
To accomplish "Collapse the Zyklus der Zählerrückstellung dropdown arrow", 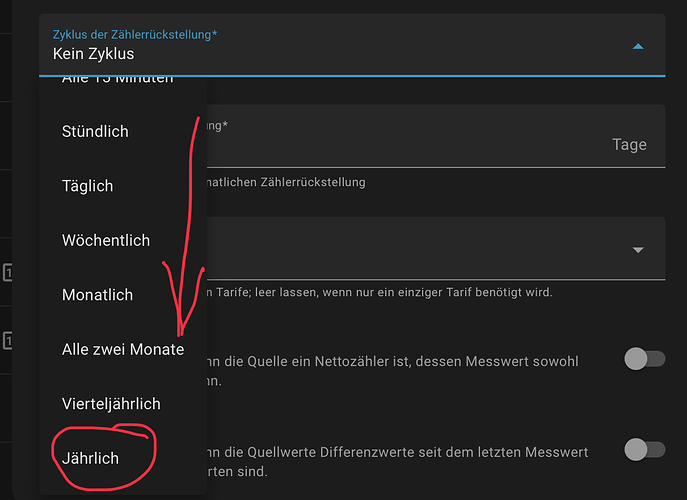I will [638, 46].
